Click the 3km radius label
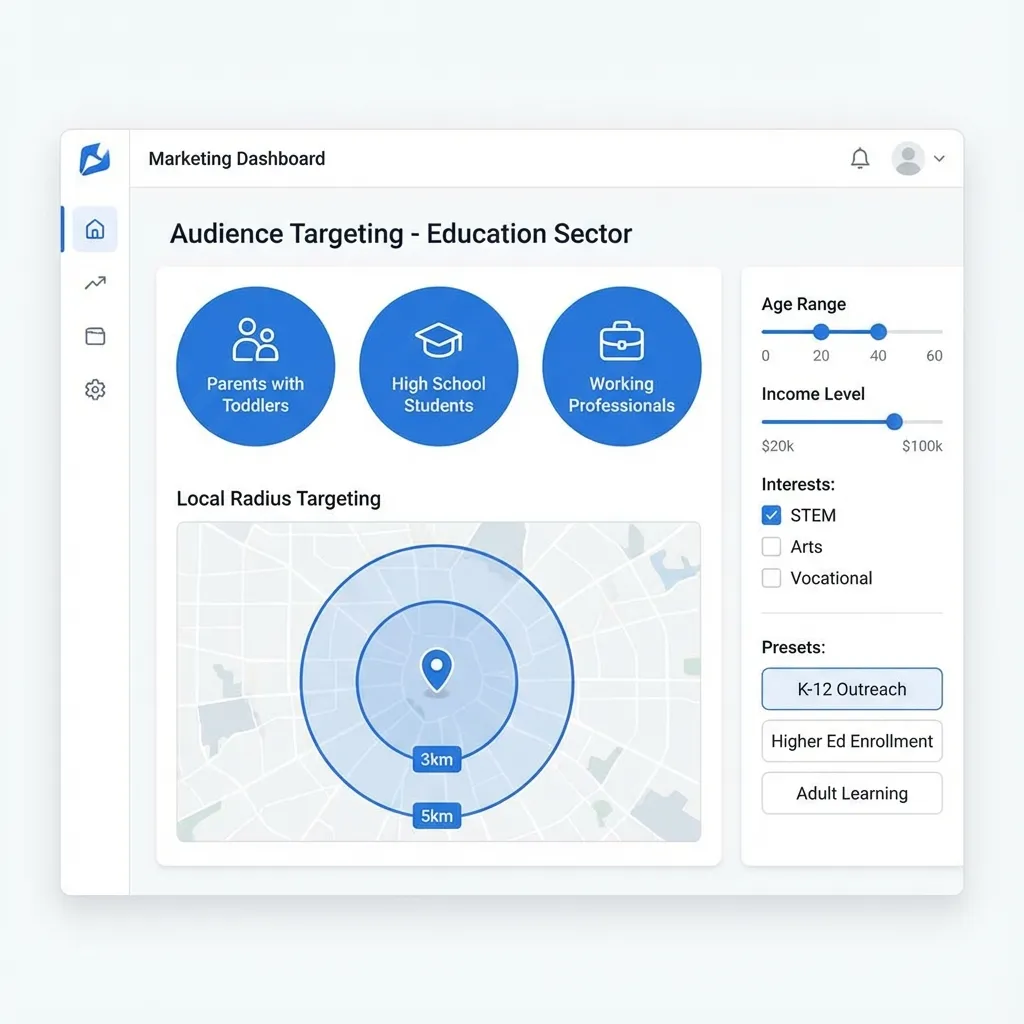 tap(437, 759)
